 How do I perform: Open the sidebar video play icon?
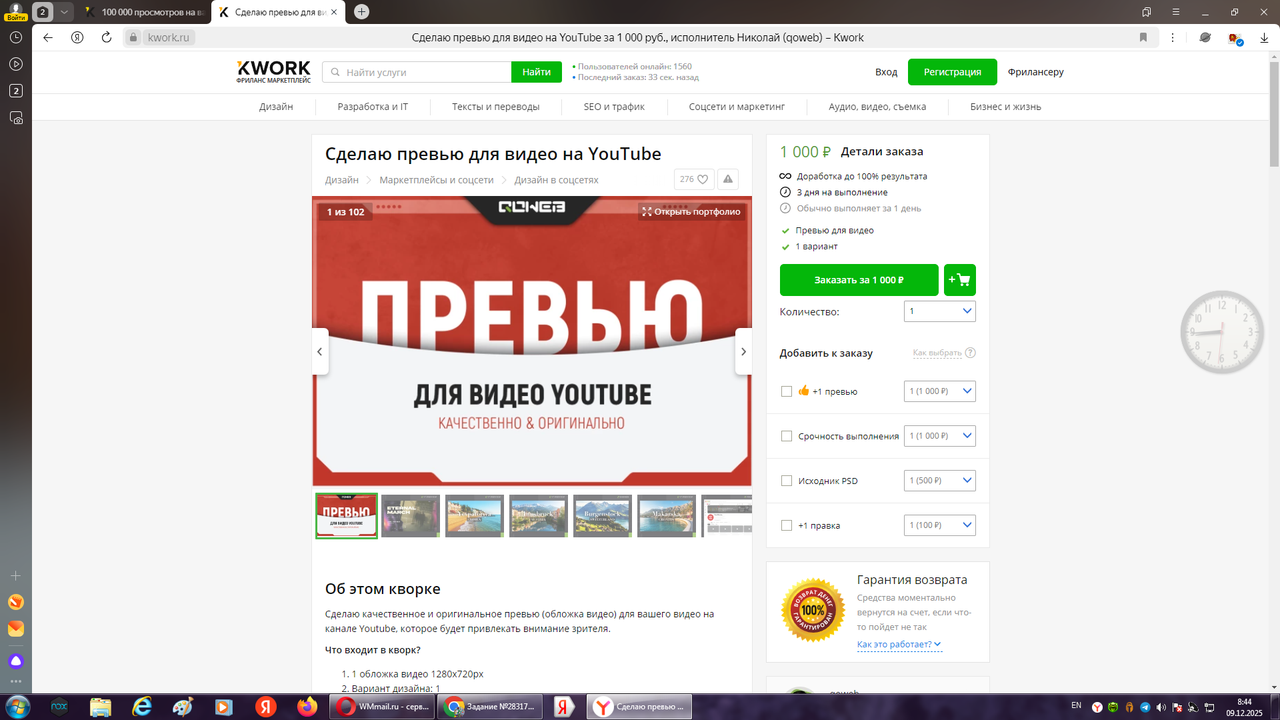pos(16,64)
